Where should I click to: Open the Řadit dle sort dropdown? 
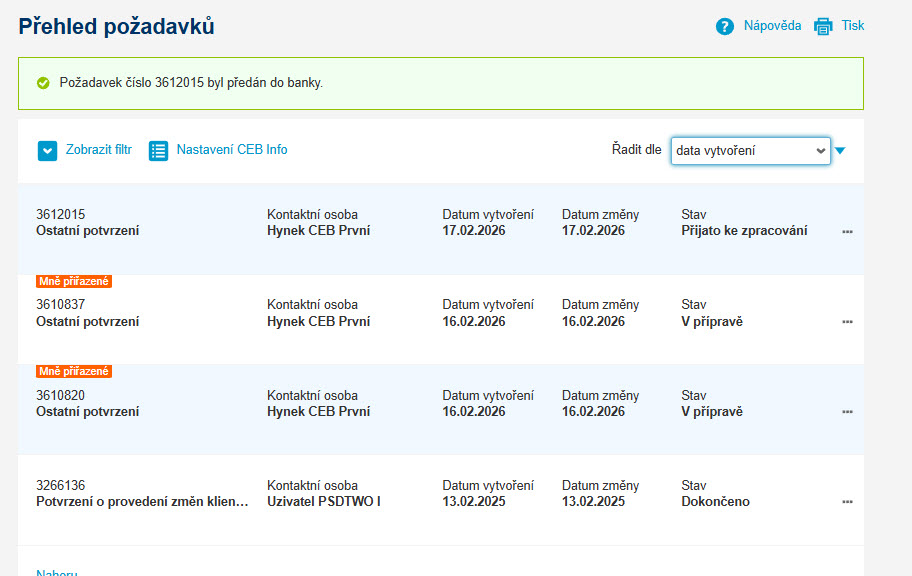(750, 151)
